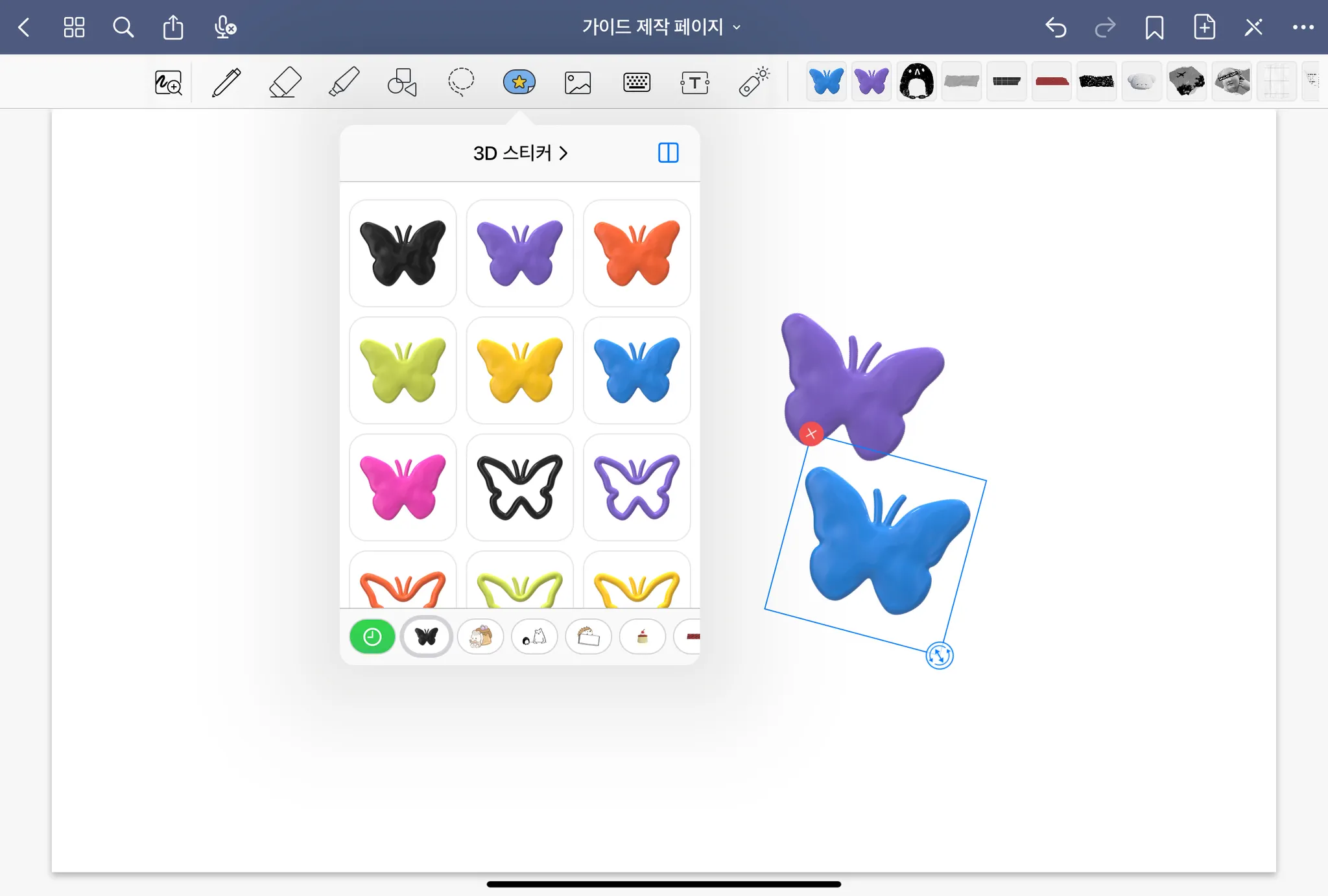Viewport: 1328px width, 896px height.
Task: Pick the yellow butterfly sticker
Action: click(519, 370)
